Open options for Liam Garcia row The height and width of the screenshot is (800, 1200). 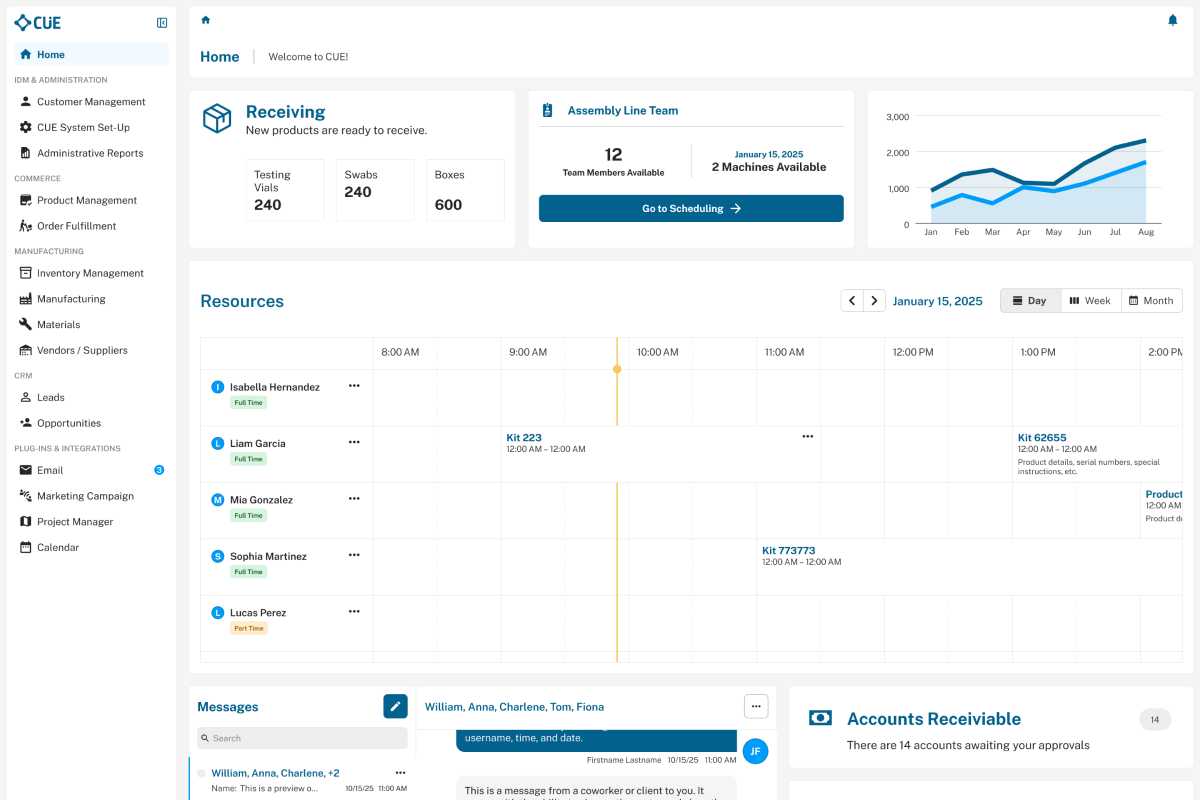(354, 442)
